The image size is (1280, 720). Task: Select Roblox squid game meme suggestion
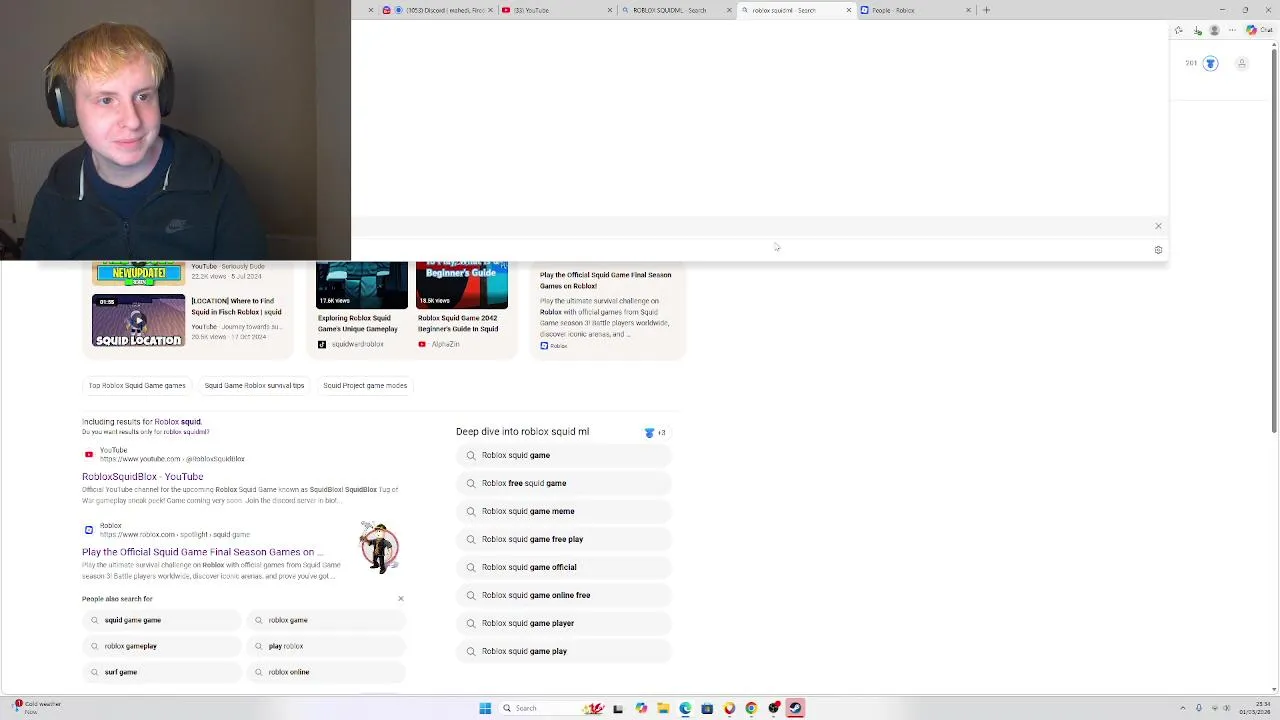pos(563,511)
